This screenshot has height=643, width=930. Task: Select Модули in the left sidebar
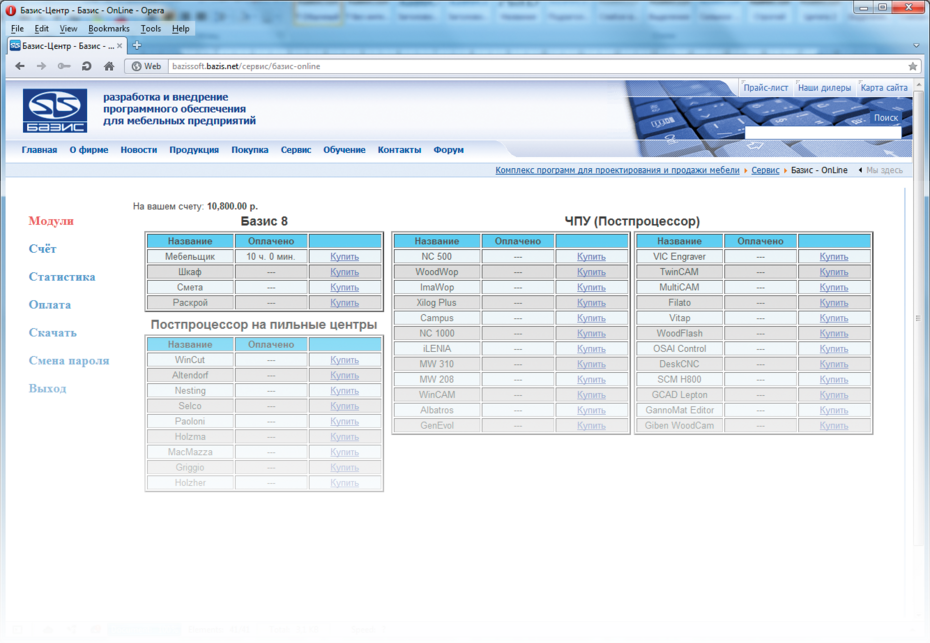pyautogui.click(x=51, y=221)
